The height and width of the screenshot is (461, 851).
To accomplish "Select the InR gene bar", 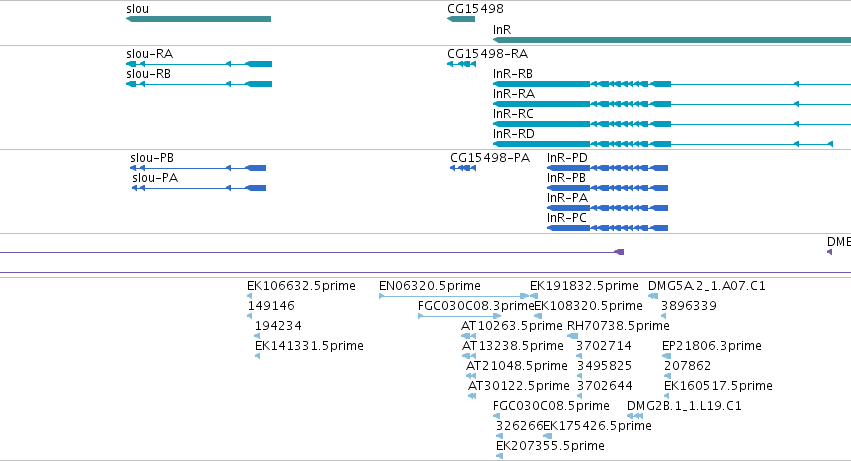I will (672, 40).
